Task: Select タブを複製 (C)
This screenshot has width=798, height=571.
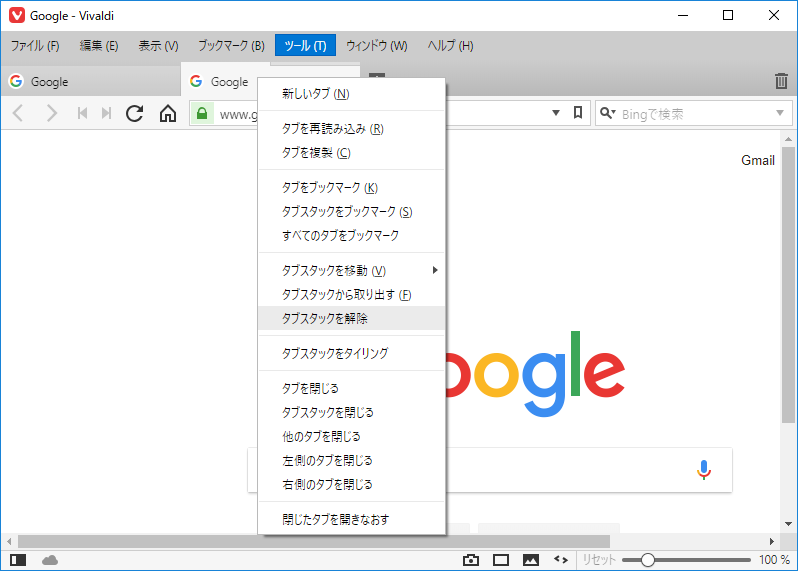Action: 352,153
